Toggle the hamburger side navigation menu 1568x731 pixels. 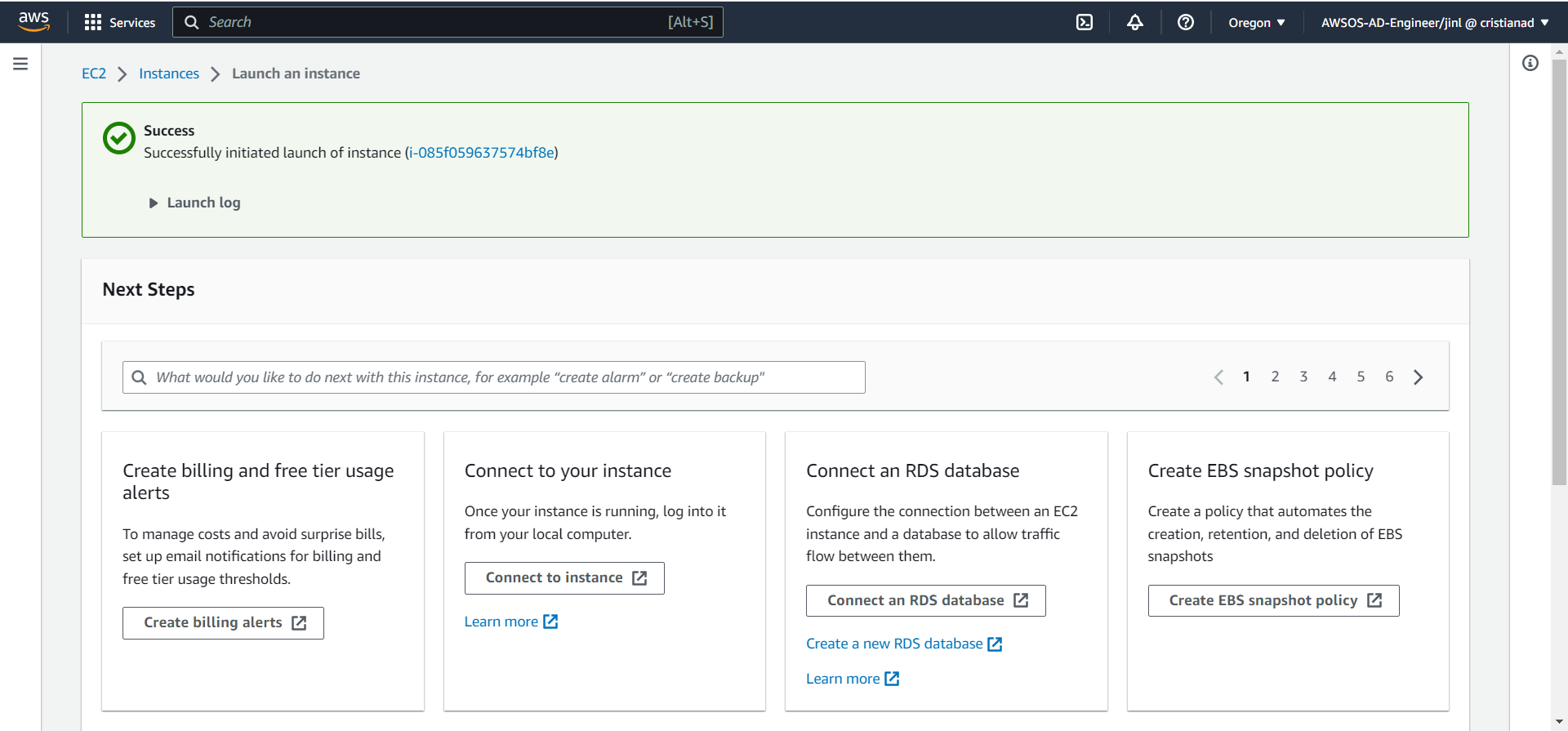pyautogui.click(x=20, y=64)
